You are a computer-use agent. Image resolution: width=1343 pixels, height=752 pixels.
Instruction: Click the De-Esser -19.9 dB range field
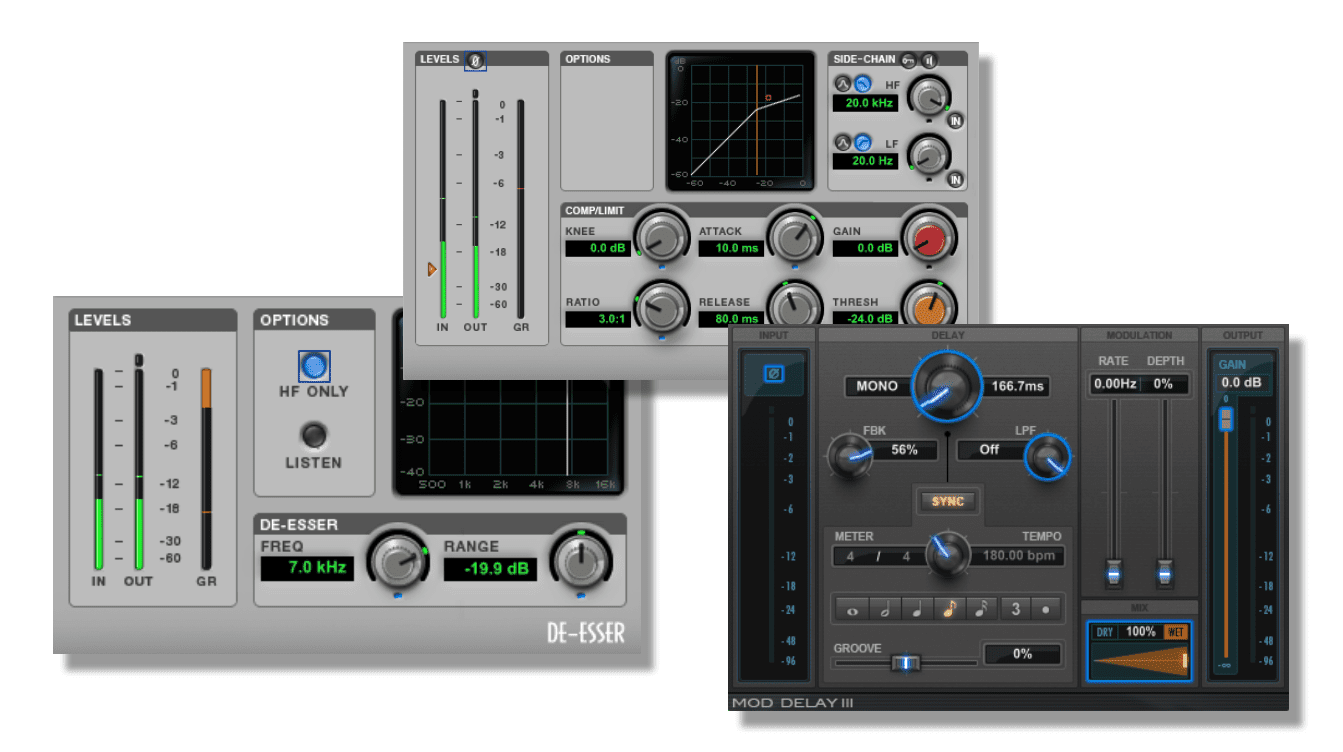pyautogui.click(x=491, y=569)
